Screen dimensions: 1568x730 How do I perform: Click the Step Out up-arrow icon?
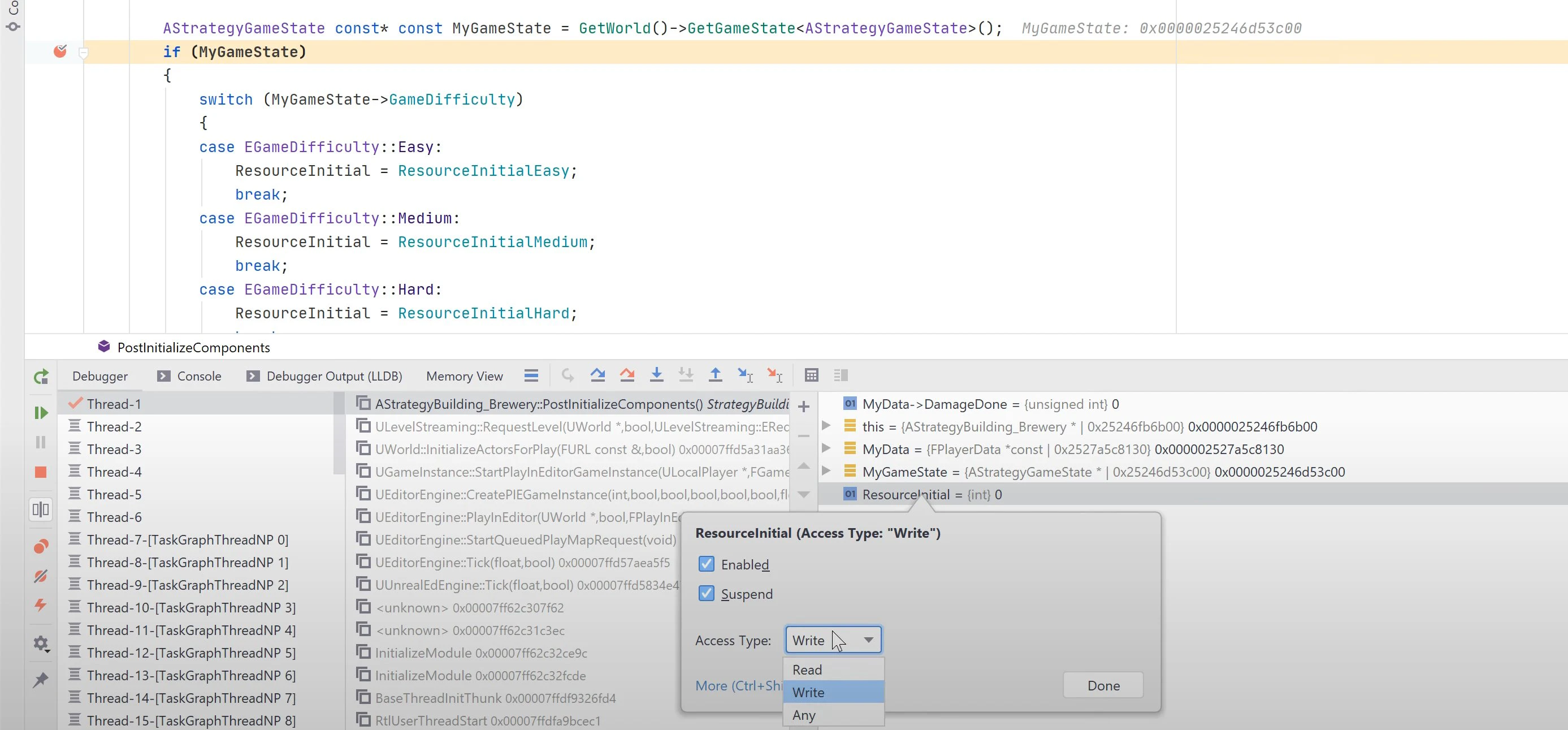click(715, 375)
